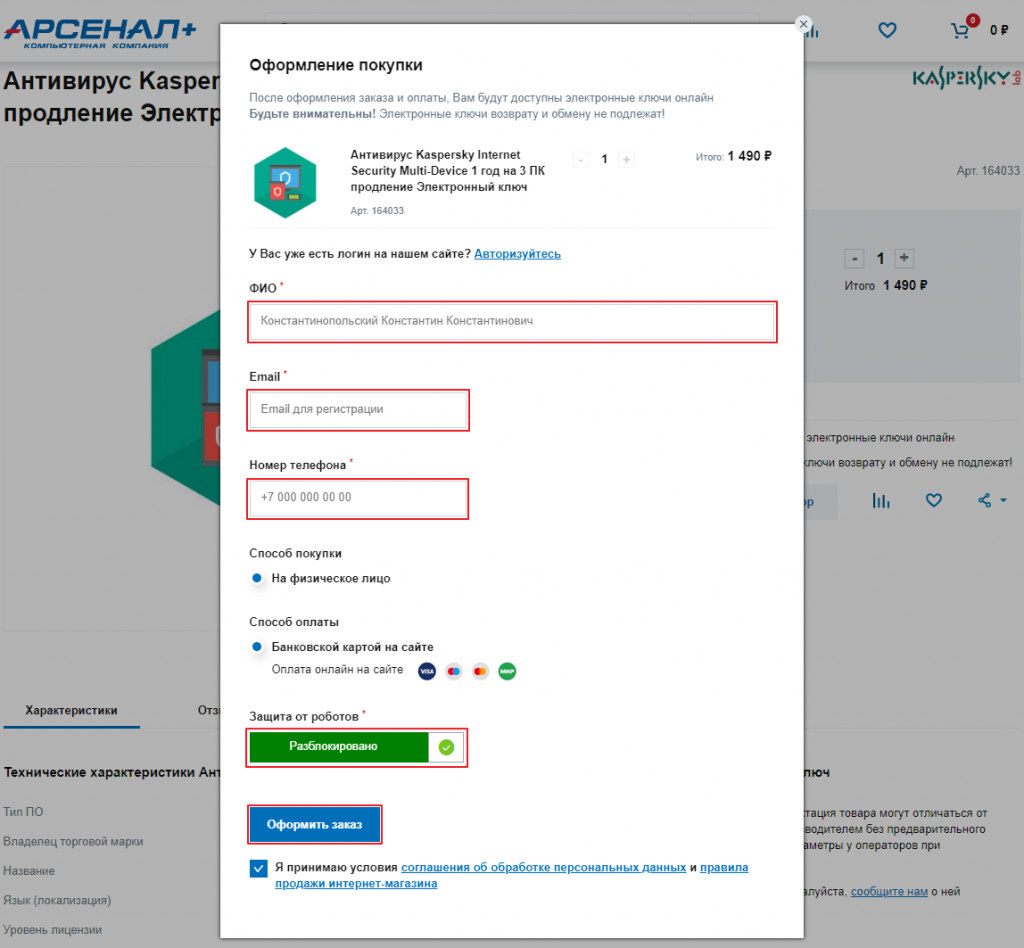Focus the ФИО name input field
1024x948 pixels.
(512, 321)
